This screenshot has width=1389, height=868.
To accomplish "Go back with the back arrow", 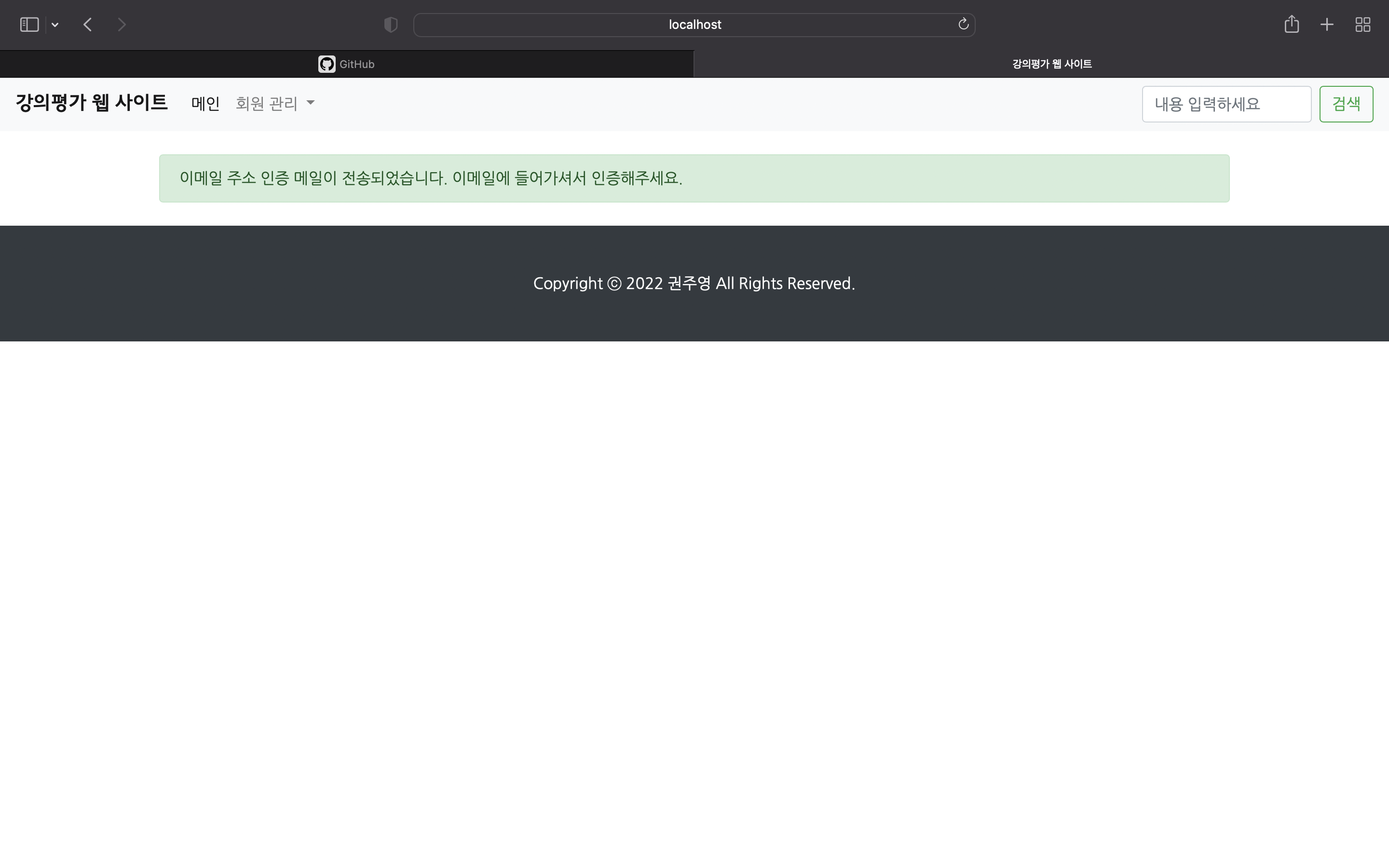I will point(87,25).
